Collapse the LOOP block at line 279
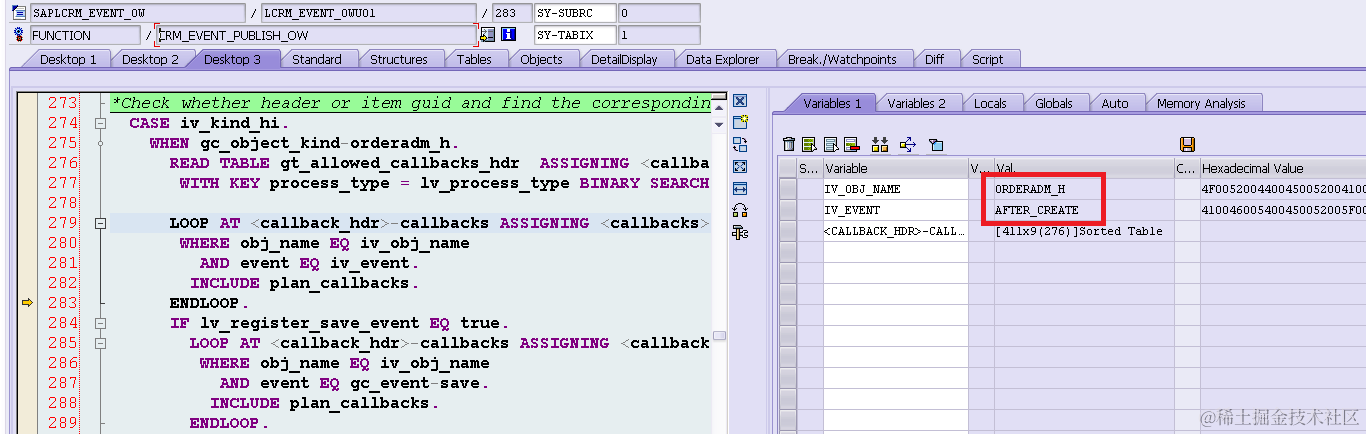 pos(99,223)
